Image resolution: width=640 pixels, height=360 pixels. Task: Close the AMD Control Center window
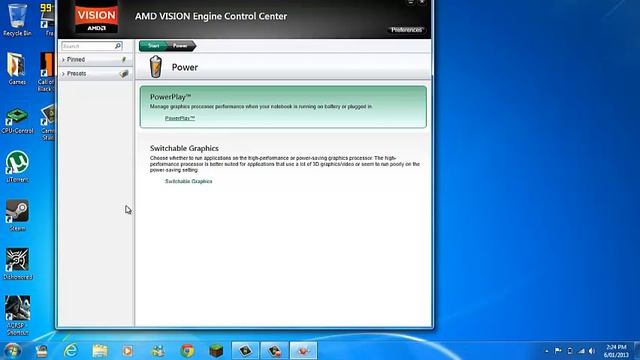click(422, 2)
